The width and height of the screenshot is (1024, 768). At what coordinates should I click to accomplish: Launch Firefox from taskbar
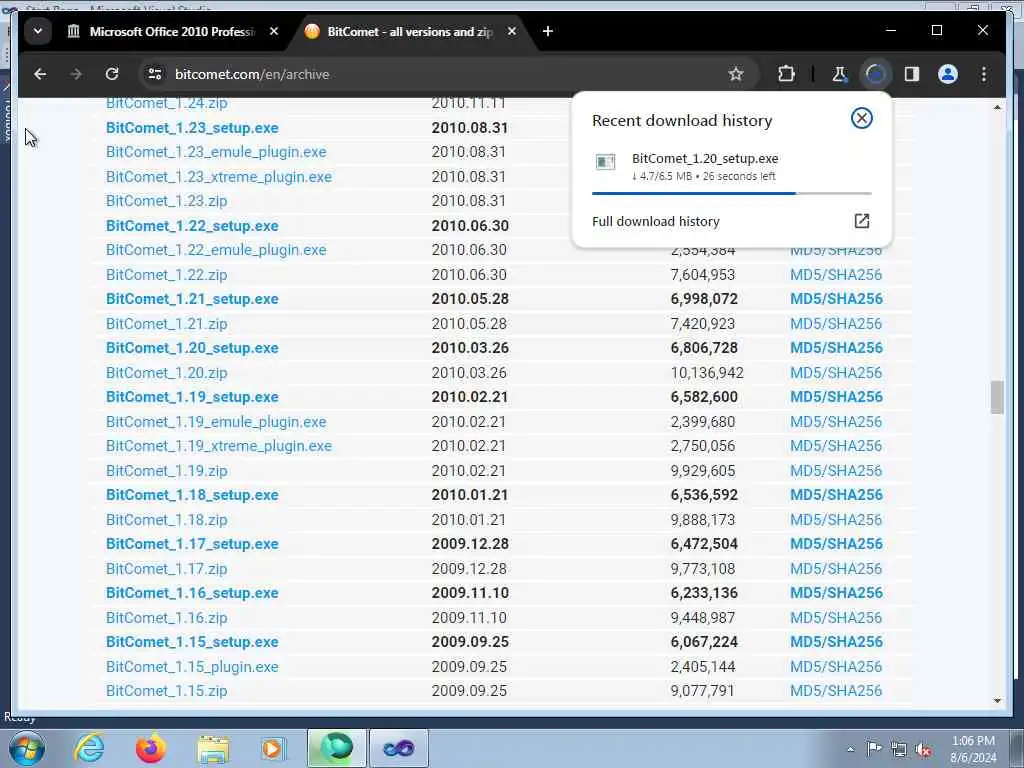click(150, 748)
